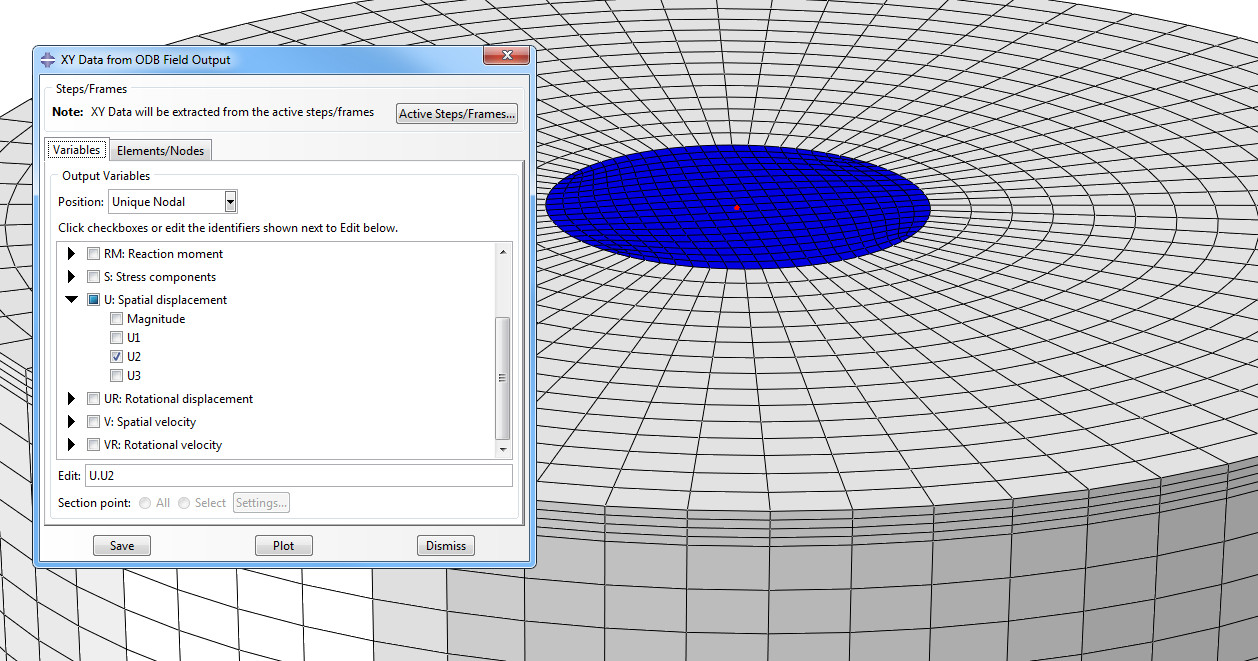The width and height of the screenshot is (1258, 661).
Task: Pick the red center node in viewport
Action: pos(737,207)
